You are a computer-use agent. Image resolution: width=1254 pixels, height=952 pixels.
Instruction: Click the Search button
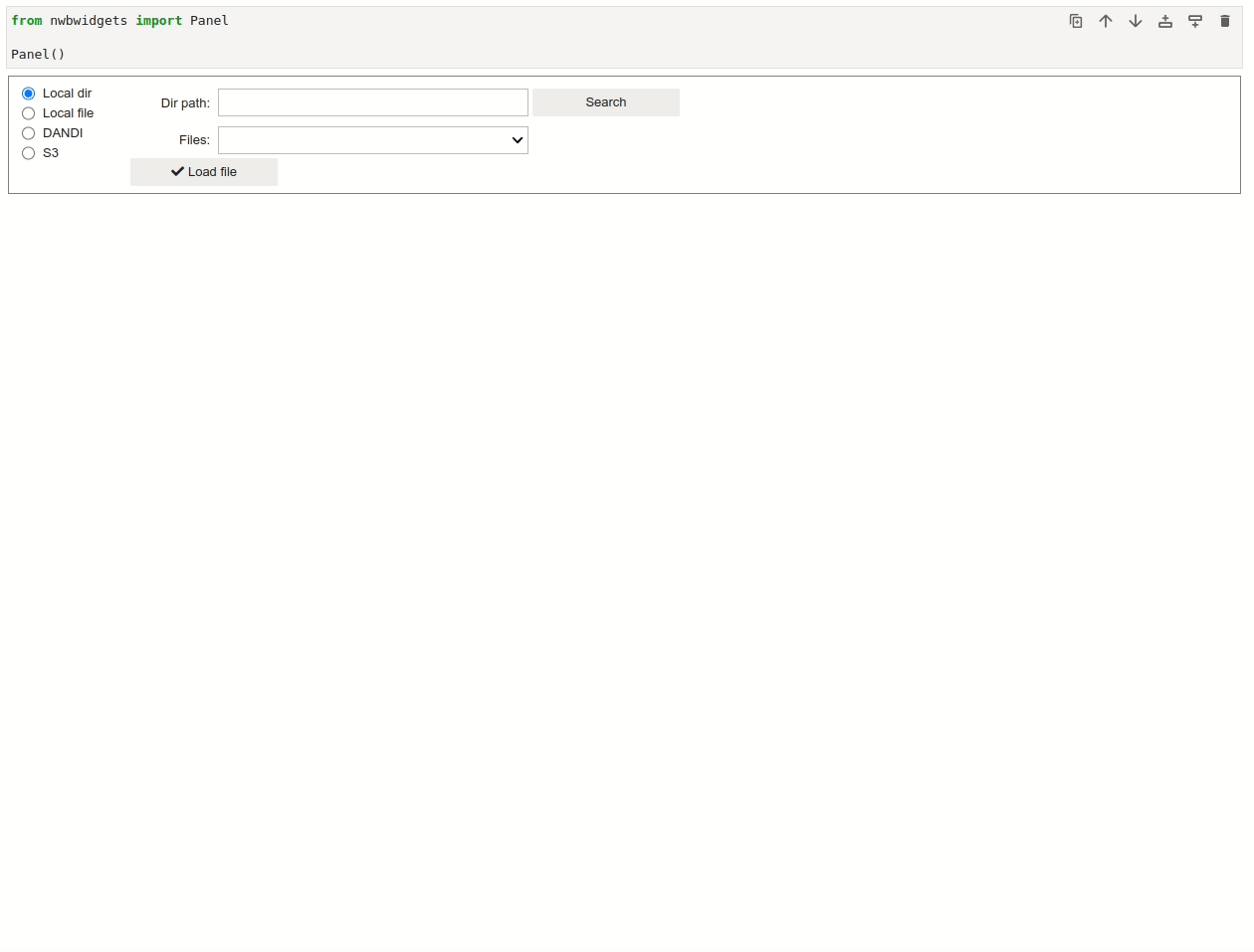606,102
